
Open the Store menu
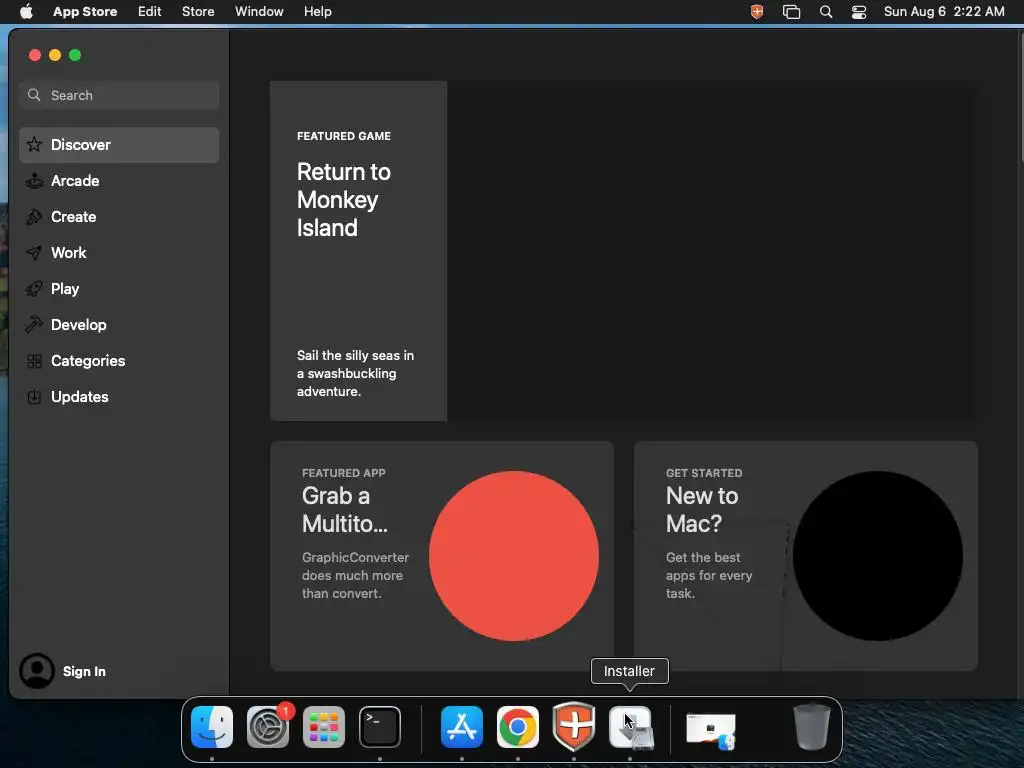click(198, 12)
